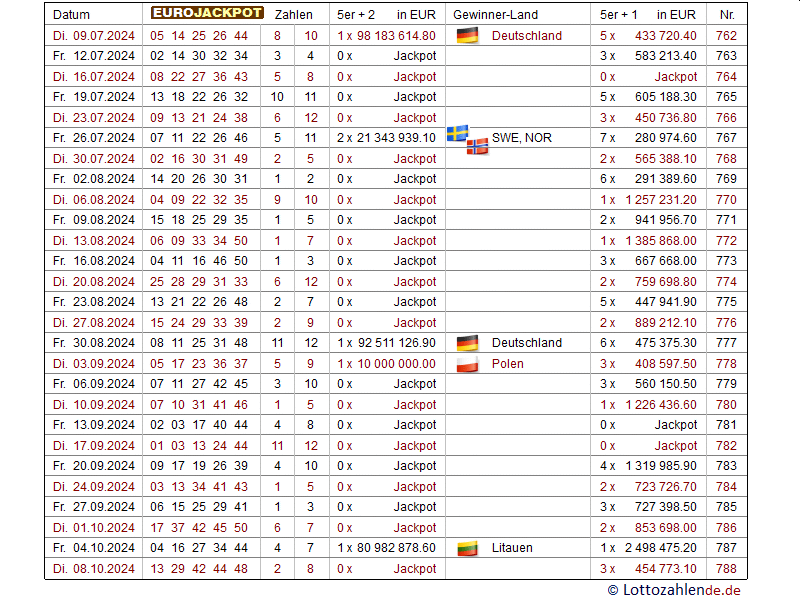The image size is (800, 600).
Task: Click the draw number 788
Action: [726, 569]
